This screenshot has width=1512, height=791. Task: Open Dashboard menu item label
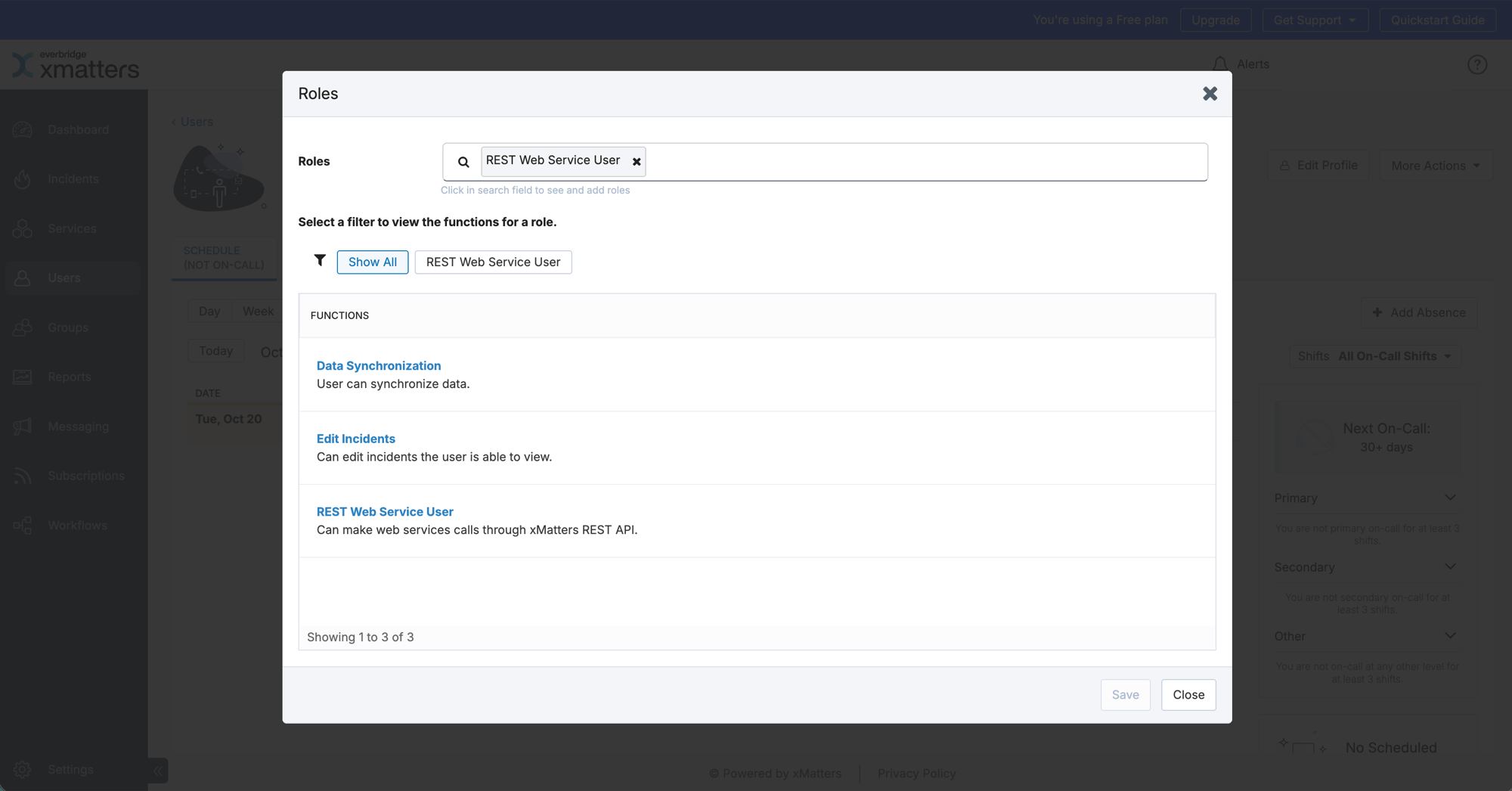79,130
